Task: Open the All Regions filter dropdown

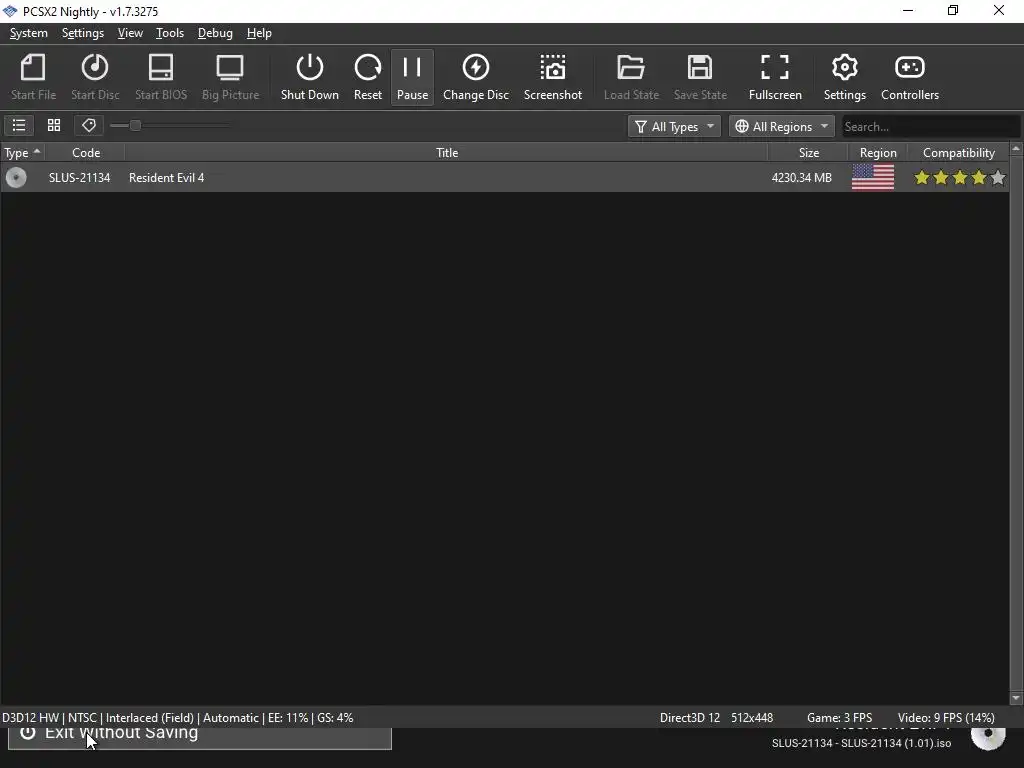Action: pyautogui.click(x=782, y=126)
